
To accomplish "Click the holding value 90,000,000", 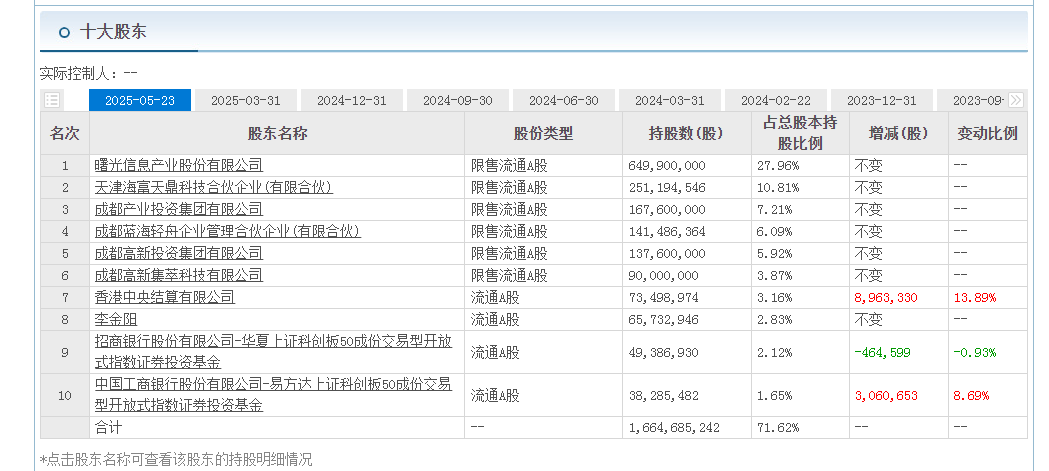I will point(664,275).
